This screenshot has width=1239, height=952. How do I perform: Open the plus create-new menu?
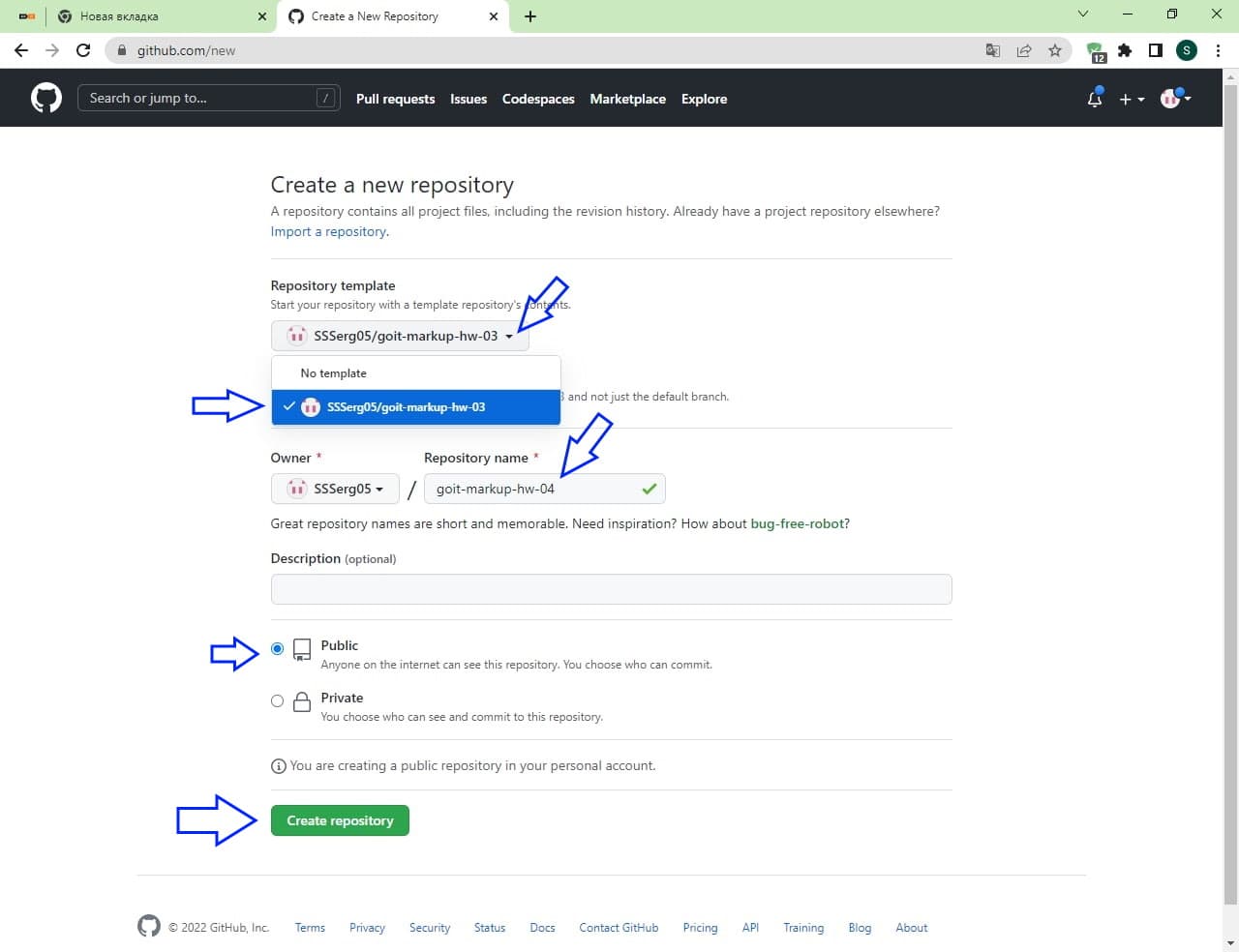[1132, 99]
